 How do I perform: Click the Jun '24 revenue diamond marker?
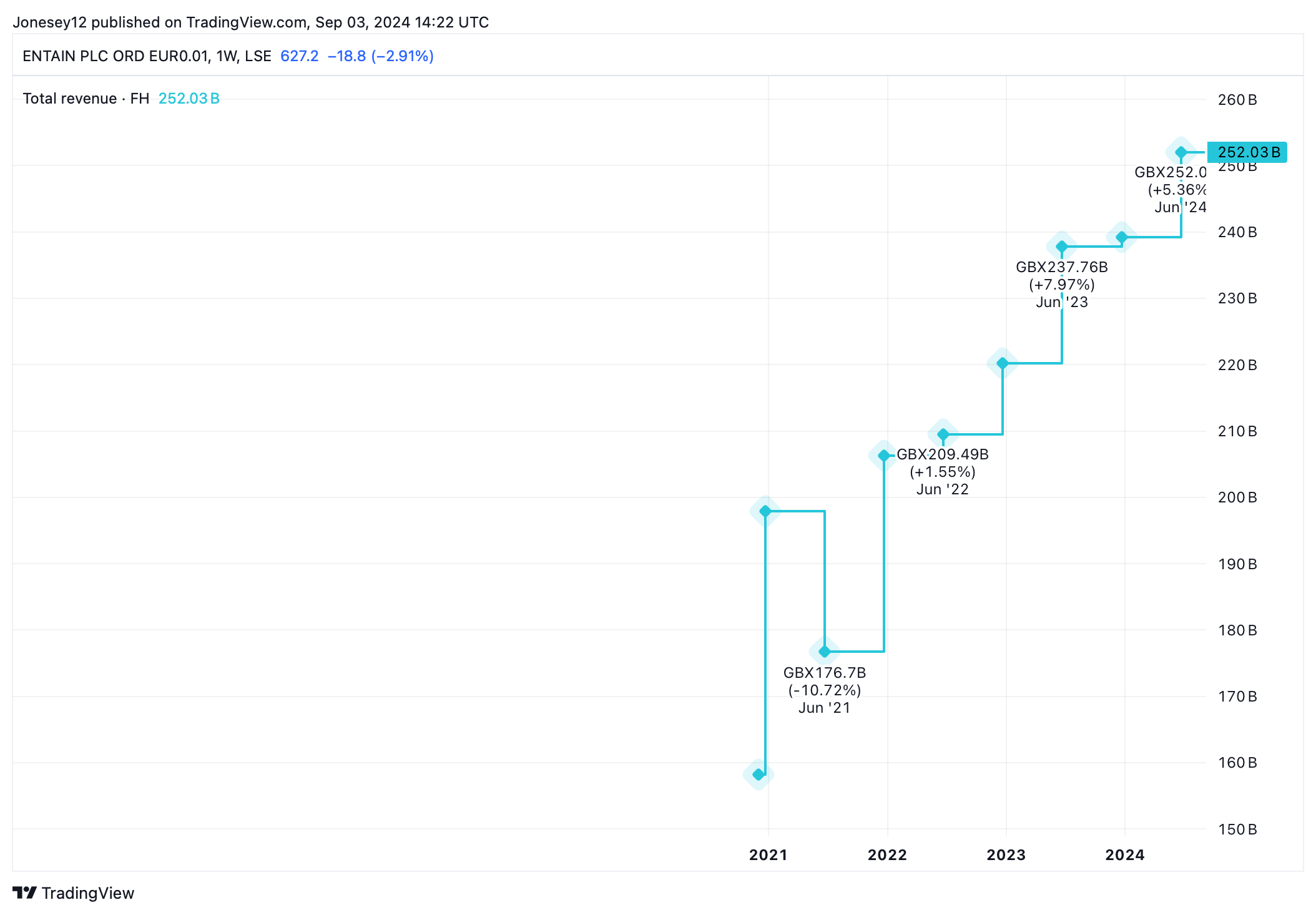[x=1181, y=152]
